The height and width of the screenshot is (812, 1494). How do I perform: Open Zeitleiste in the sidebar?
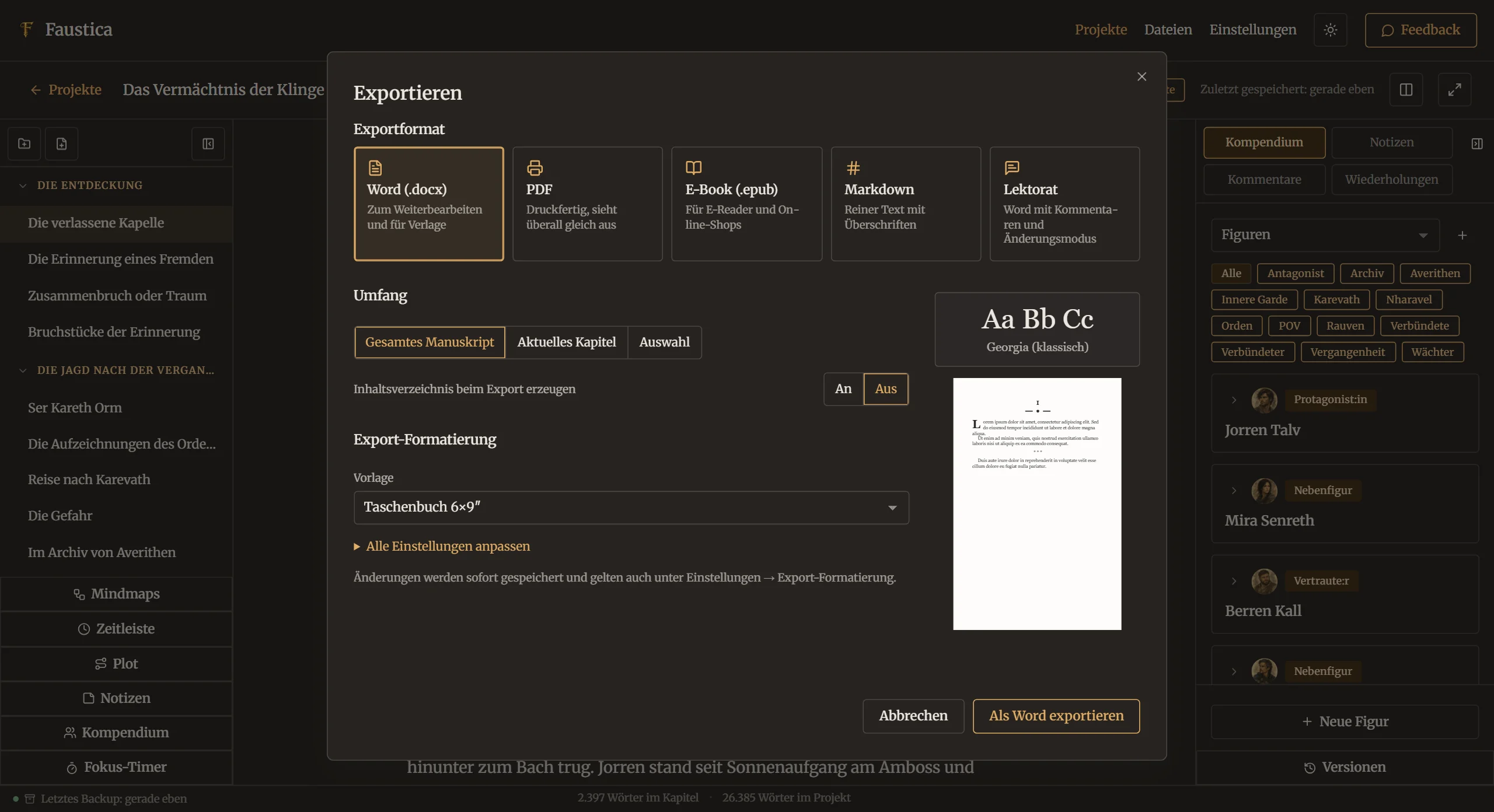(117, 629)
